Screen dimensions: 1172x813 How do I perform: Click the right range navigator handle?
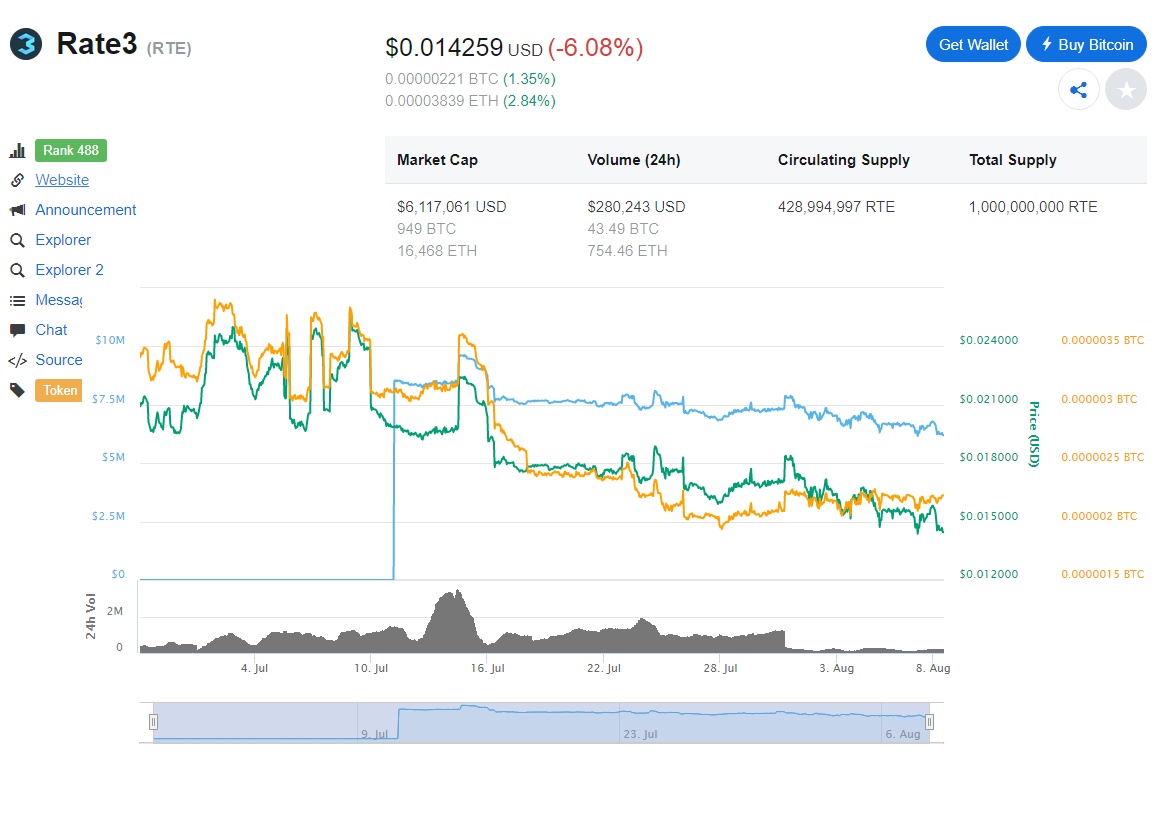click(x=929, y=722)
